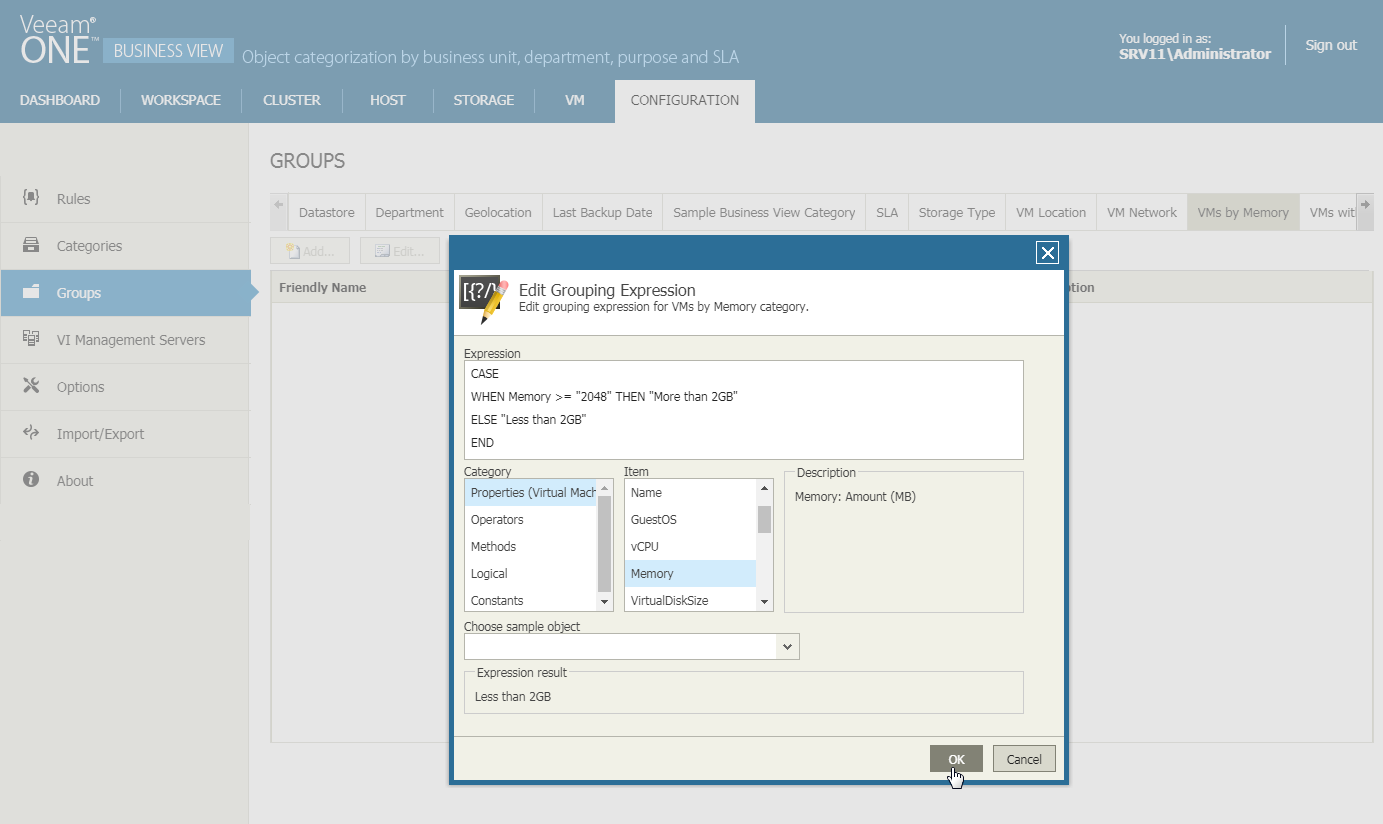Viewport: 1383px width, 824px height.
Task: Click Item list scroll up arrow
Action: (764, 488)
